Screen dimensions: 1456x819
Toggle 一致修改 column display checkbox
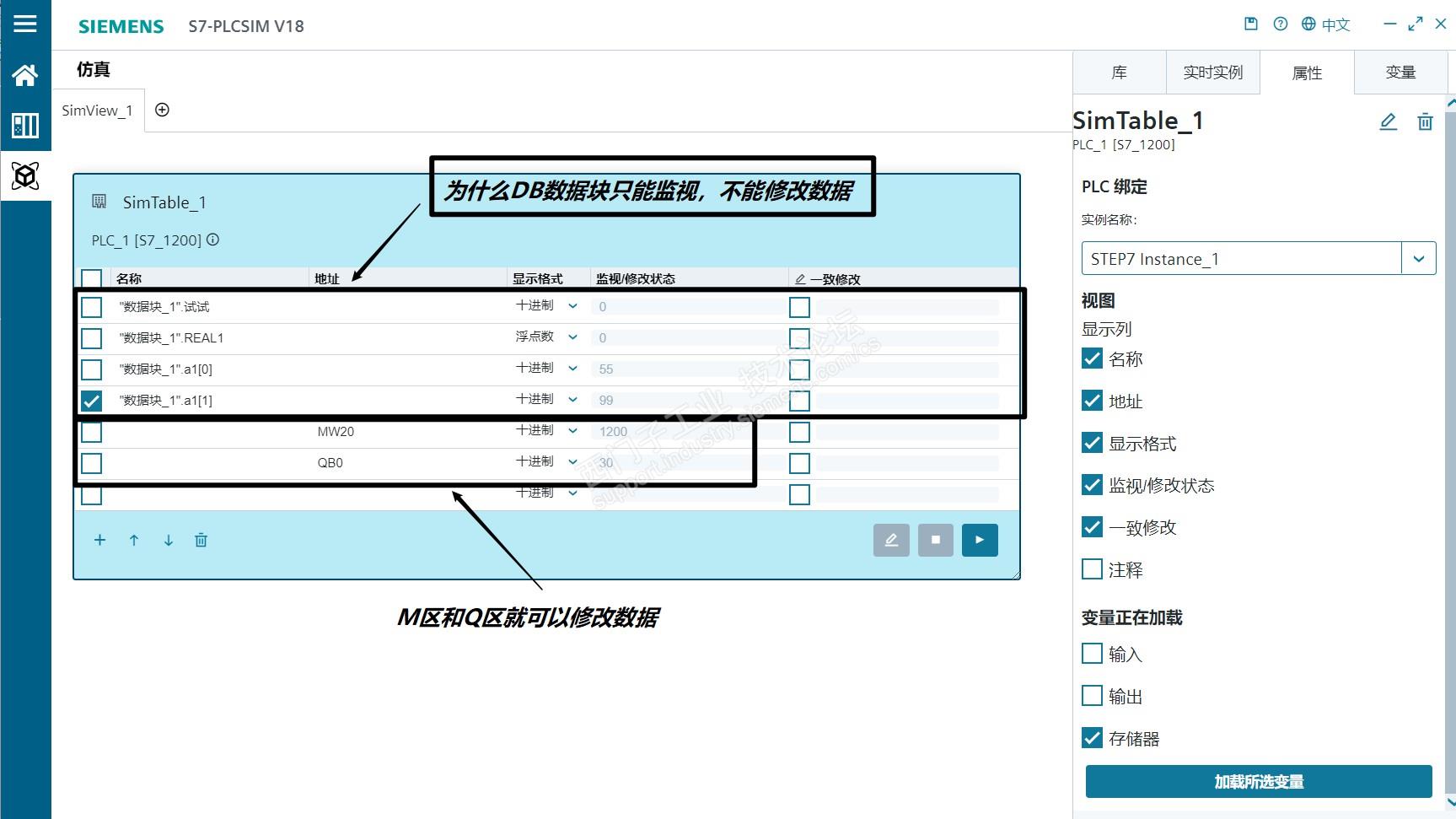click(x=1092, y=527)
